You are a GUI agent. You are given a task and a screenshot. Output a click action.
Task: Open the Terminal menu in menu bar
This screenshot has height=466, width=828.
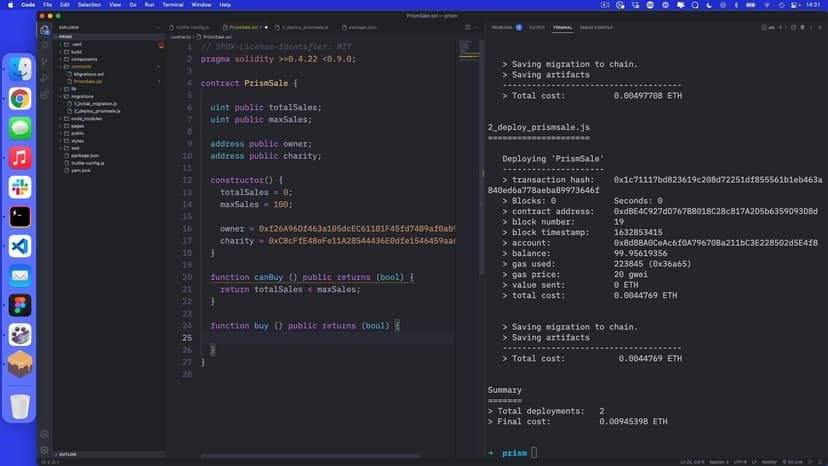click(172, 5)
